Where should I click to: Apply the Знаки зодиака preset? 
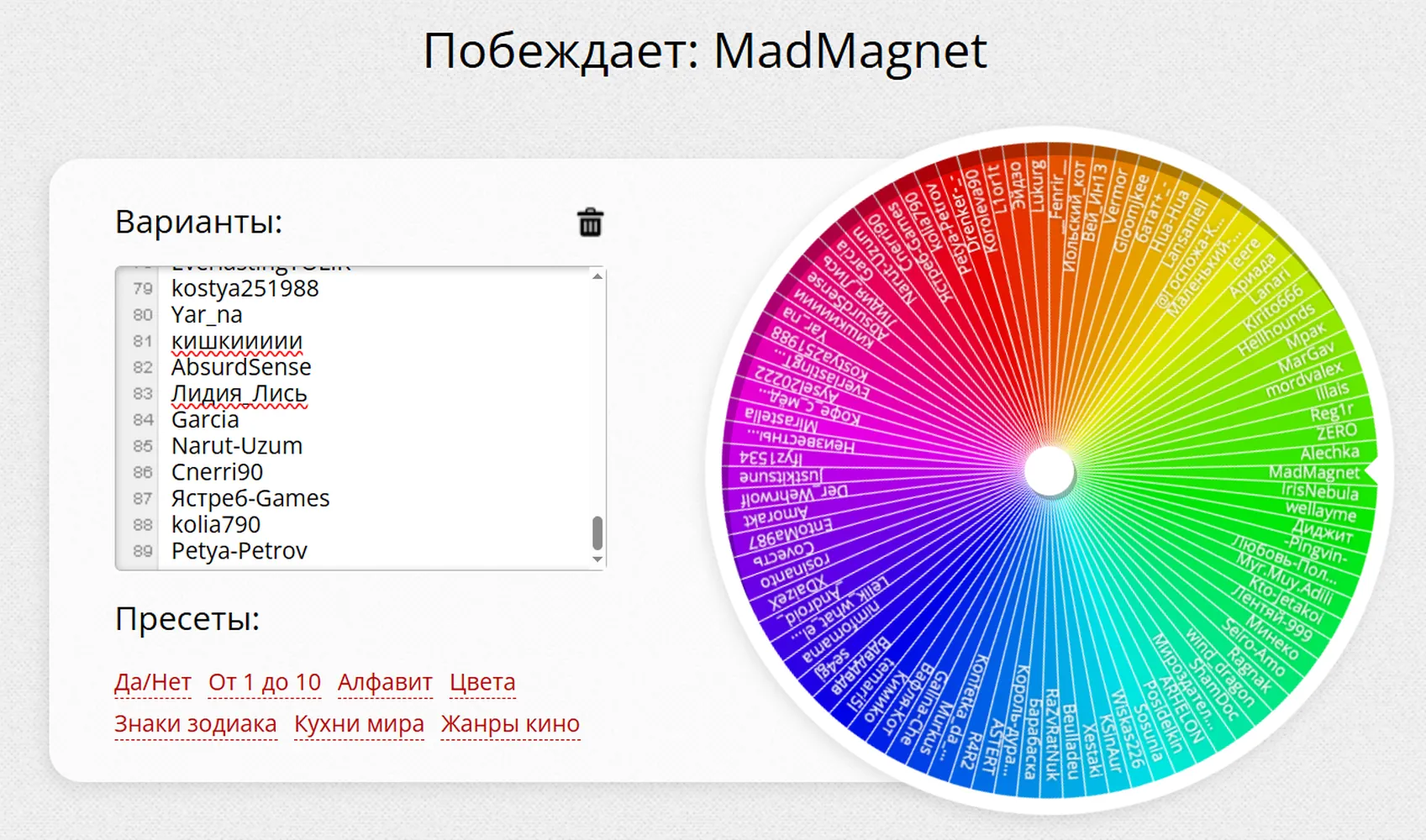coord(196,723)
